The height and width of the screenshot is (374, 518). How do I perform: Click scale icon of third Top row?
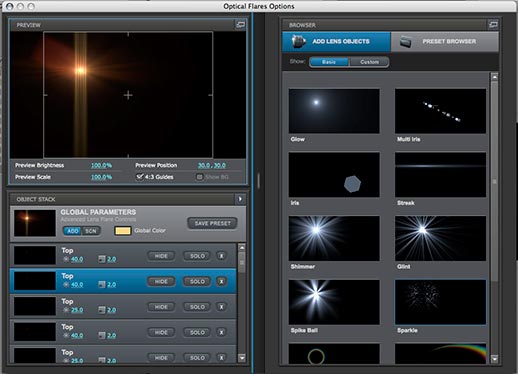(102, 310)
